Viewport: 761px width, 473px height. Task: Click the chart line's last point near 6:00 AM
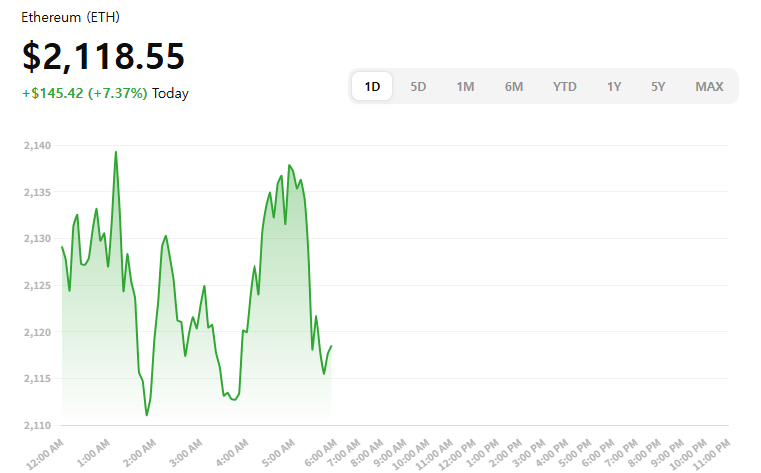click(x=331, y=346)
